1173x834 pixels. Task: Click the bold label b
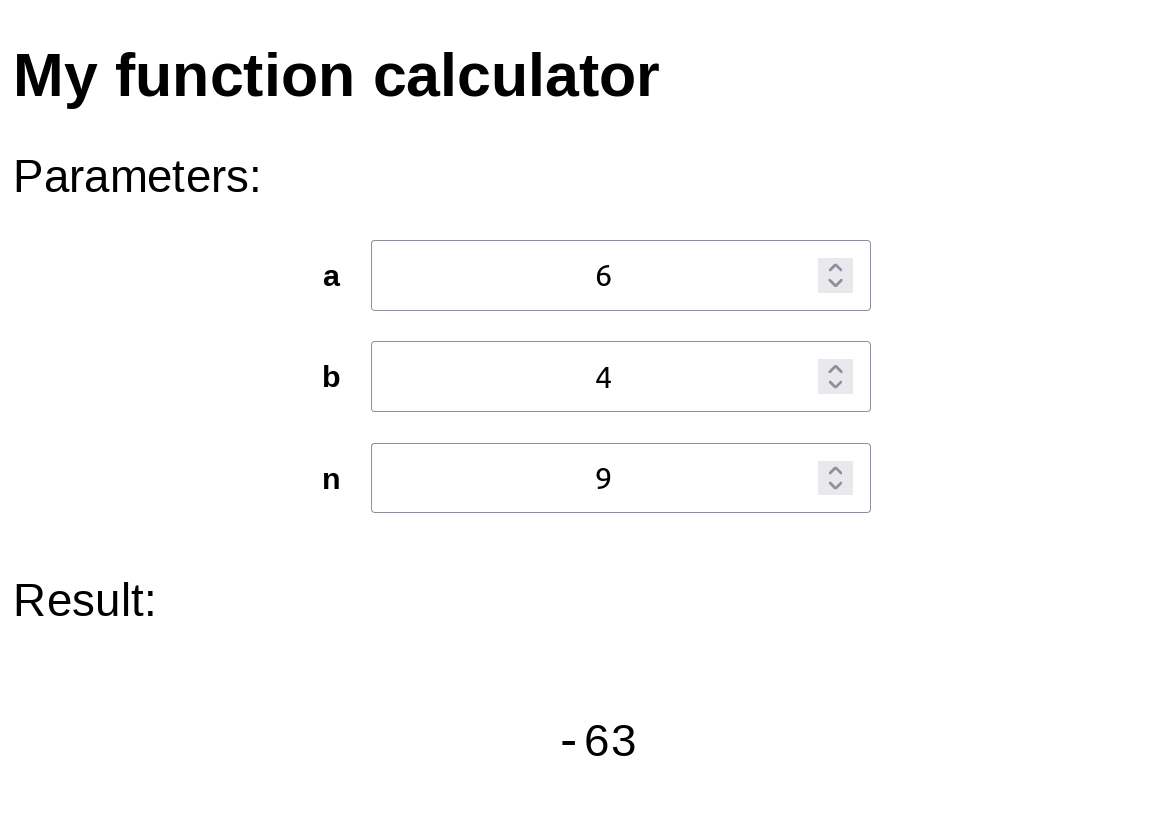(331, 377)
